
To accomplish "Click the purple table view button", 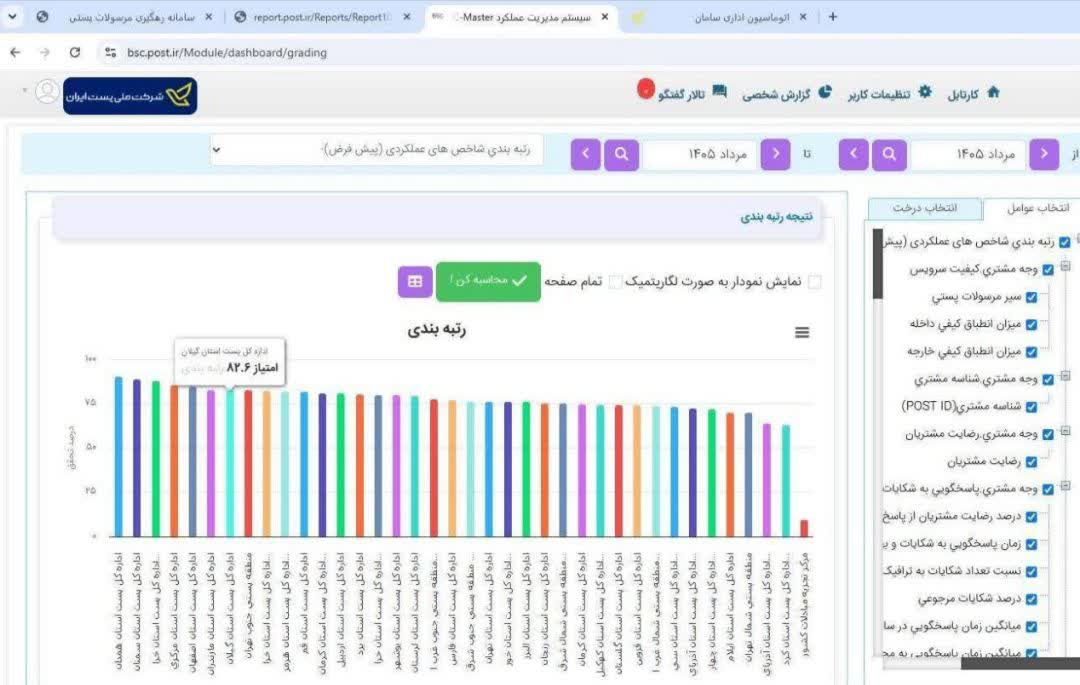I will (415, 281).
